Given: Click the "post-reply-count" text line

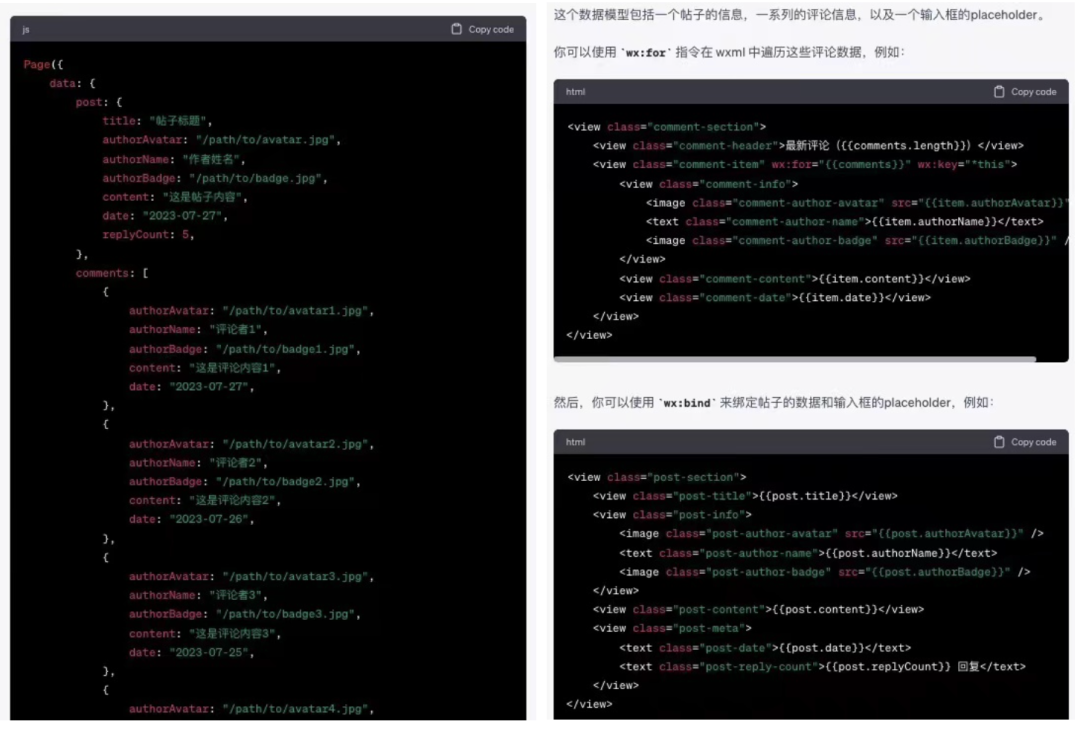Looking at the screenshot, I should (822, 667).
